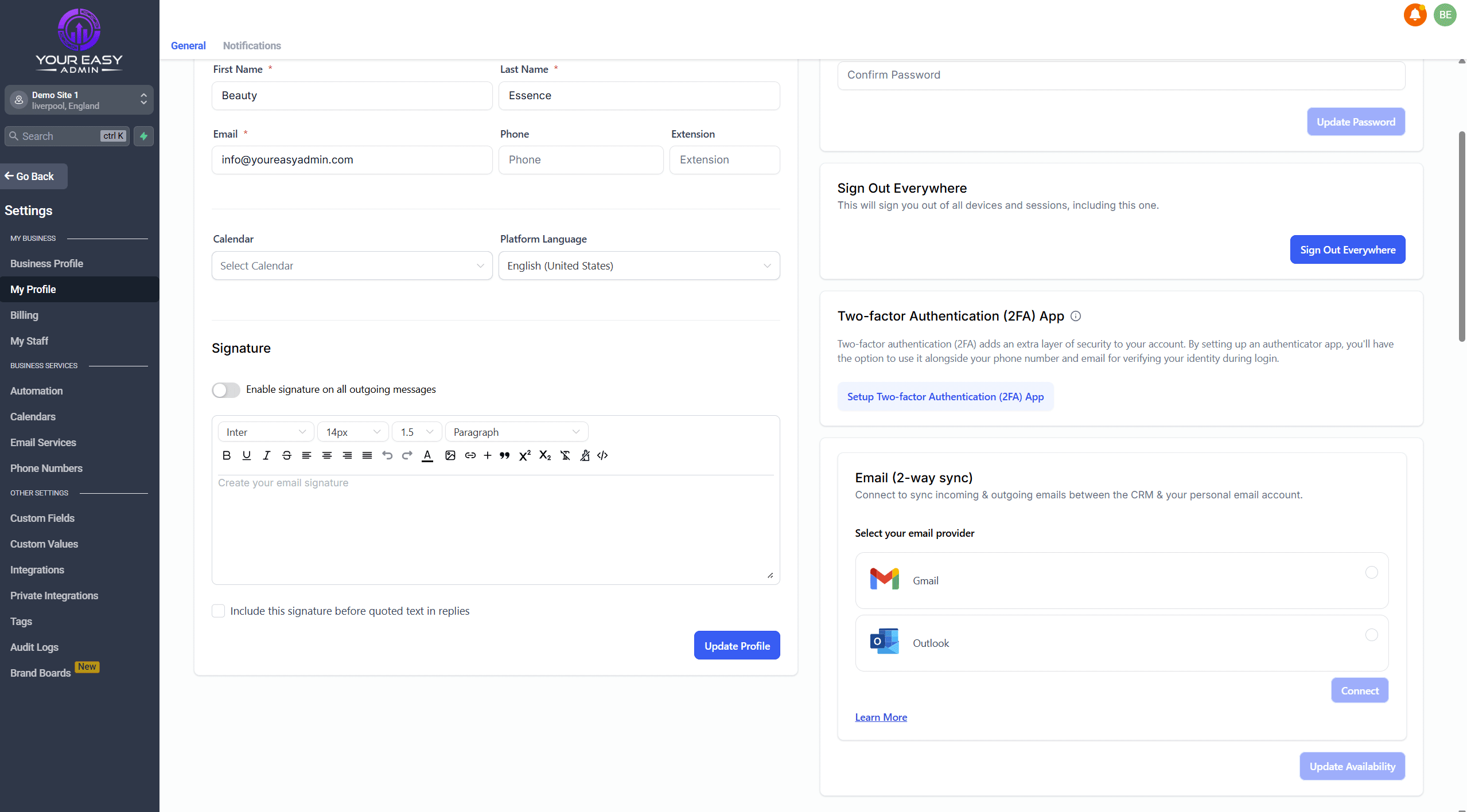Select Gmail as email provider
The image size is (1467, 812).
click(1371, 572)
